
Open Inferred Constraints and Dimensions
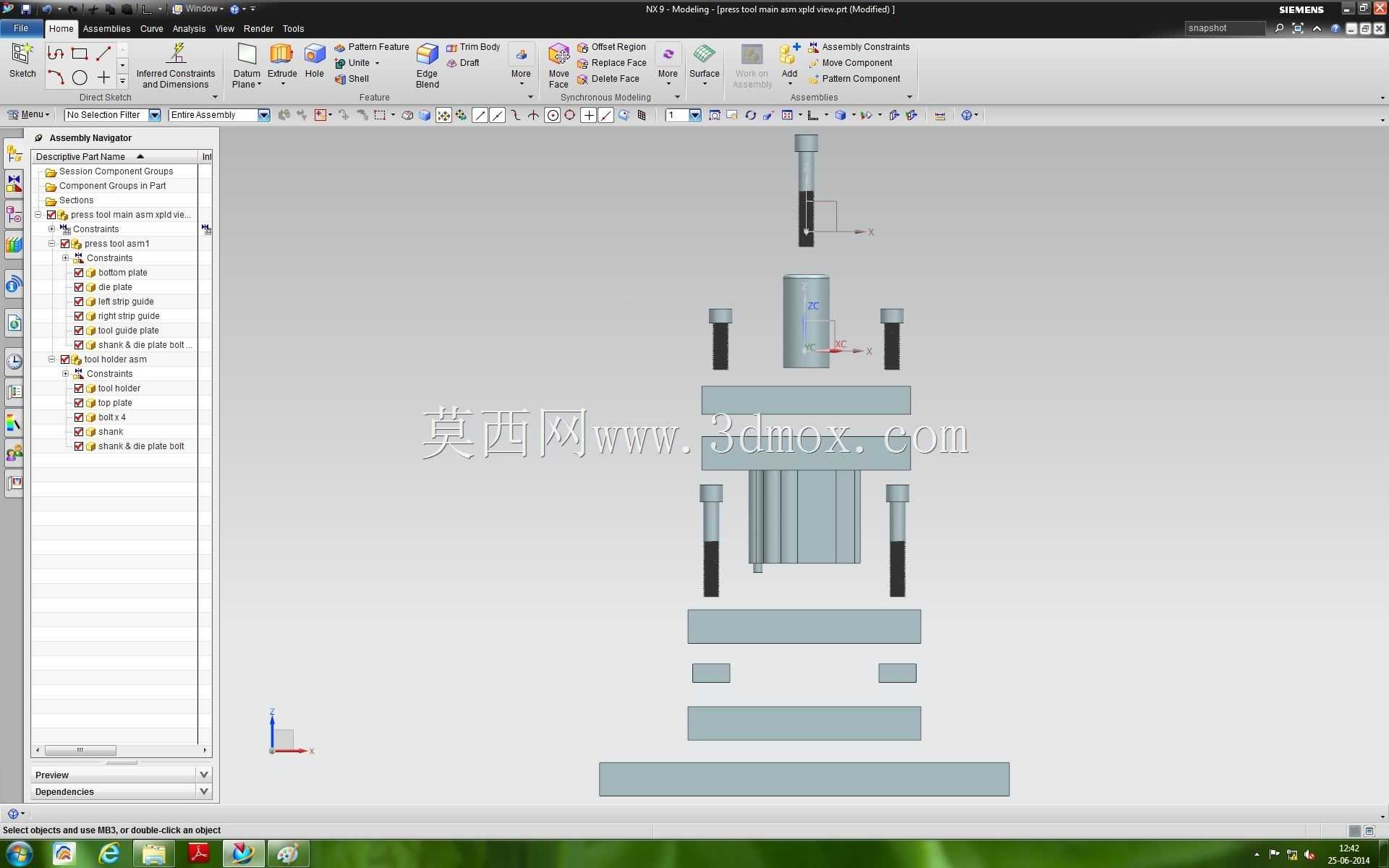click(176, 66)
